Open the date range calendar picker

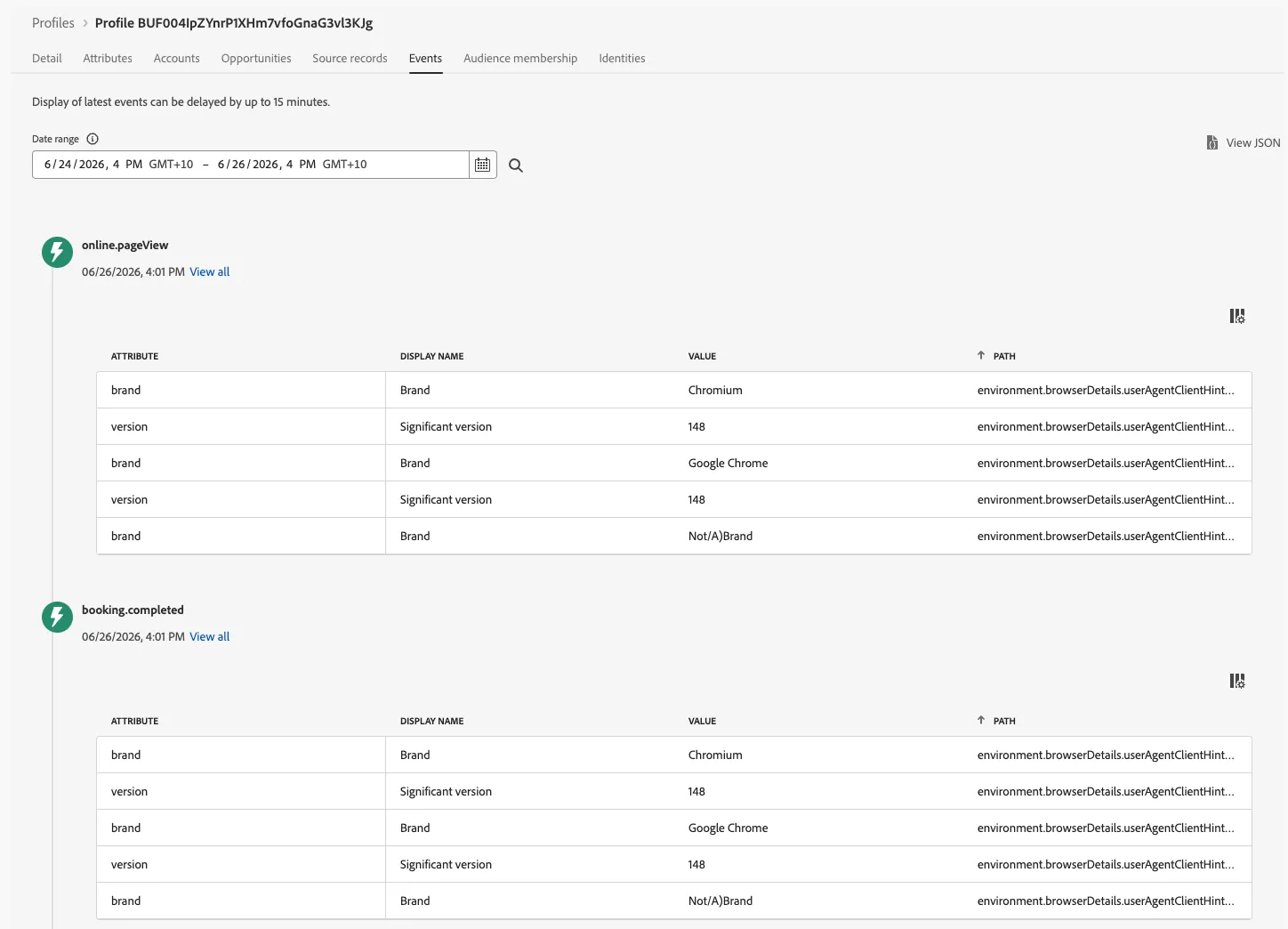pyautogui.click(x=482, y=165)
